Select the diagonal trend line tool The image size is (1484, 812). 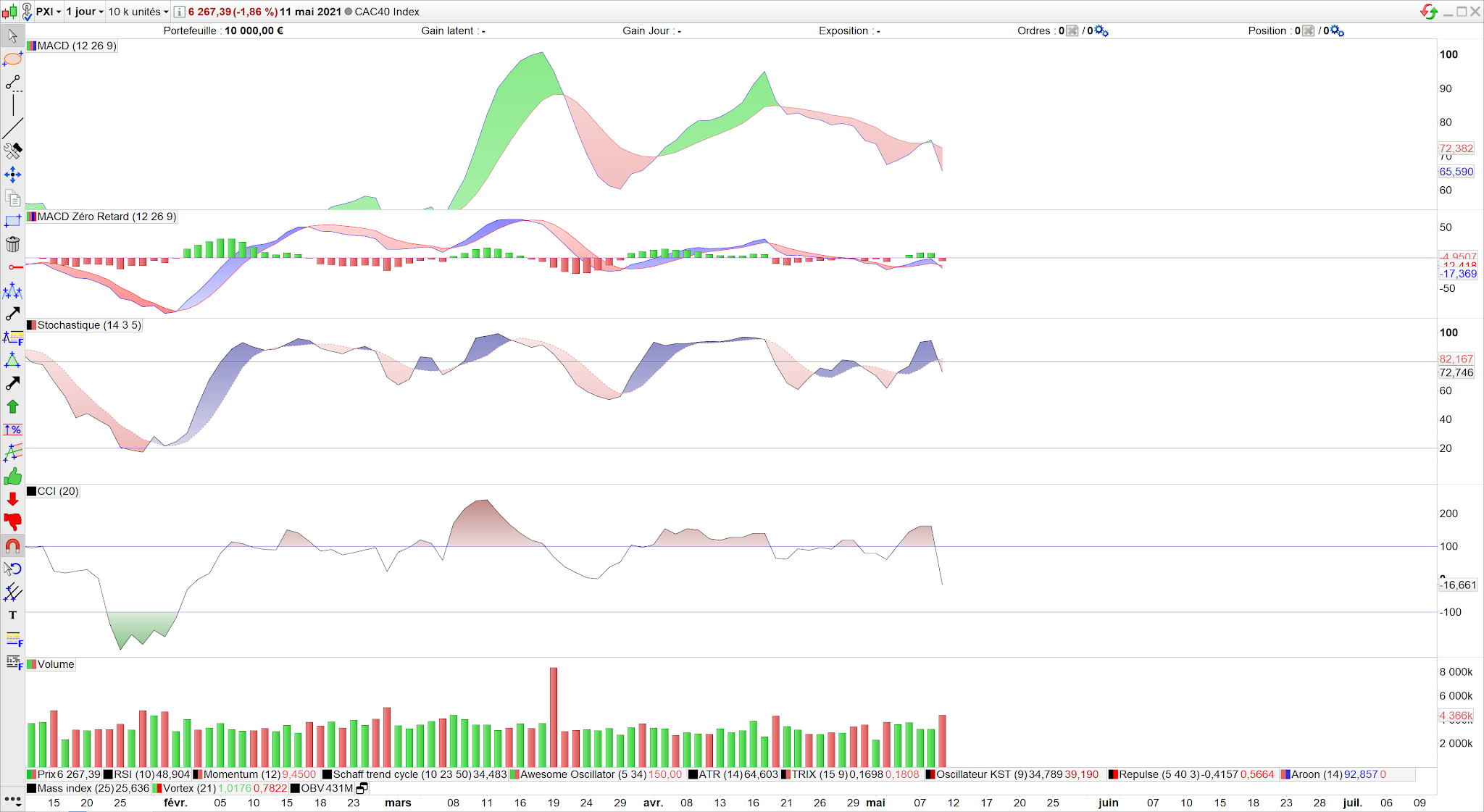point(12,128)
